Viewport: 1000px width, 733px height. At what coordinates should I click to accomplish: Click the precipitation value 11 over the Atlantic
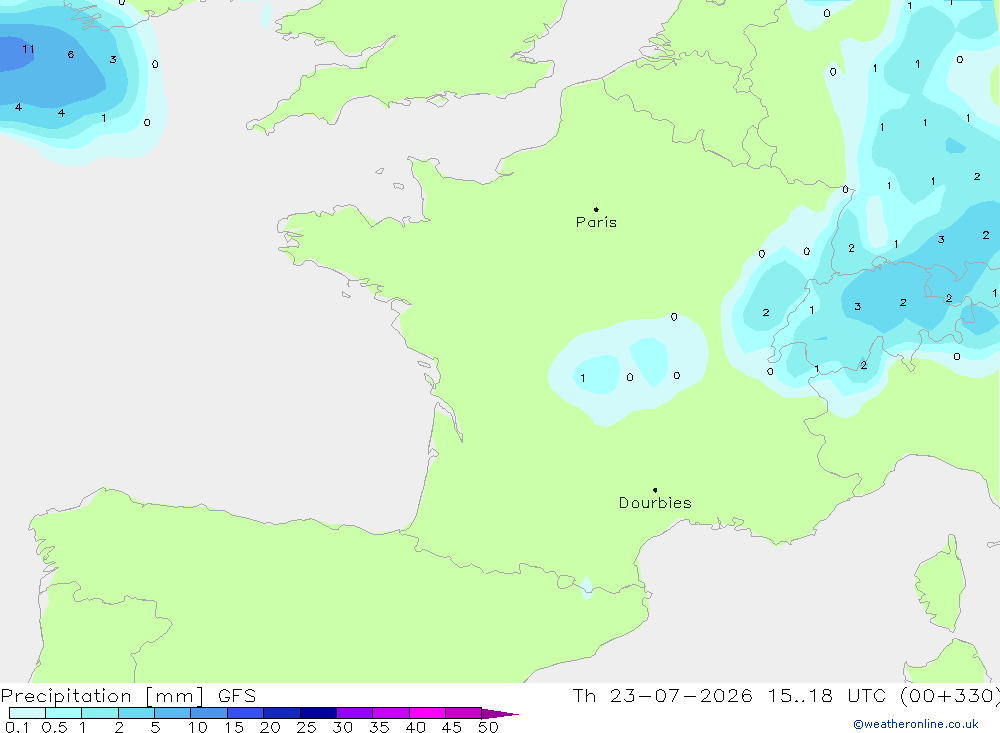click(x=28, y=49)
